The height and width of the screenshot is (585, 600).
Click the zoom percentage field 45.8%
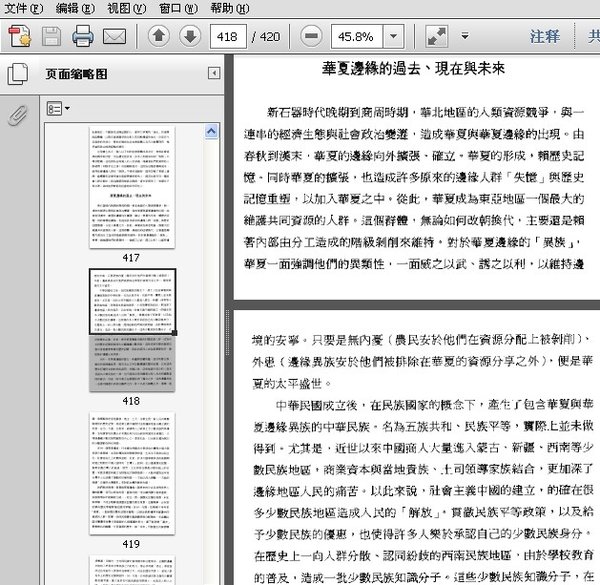[357, 36]
